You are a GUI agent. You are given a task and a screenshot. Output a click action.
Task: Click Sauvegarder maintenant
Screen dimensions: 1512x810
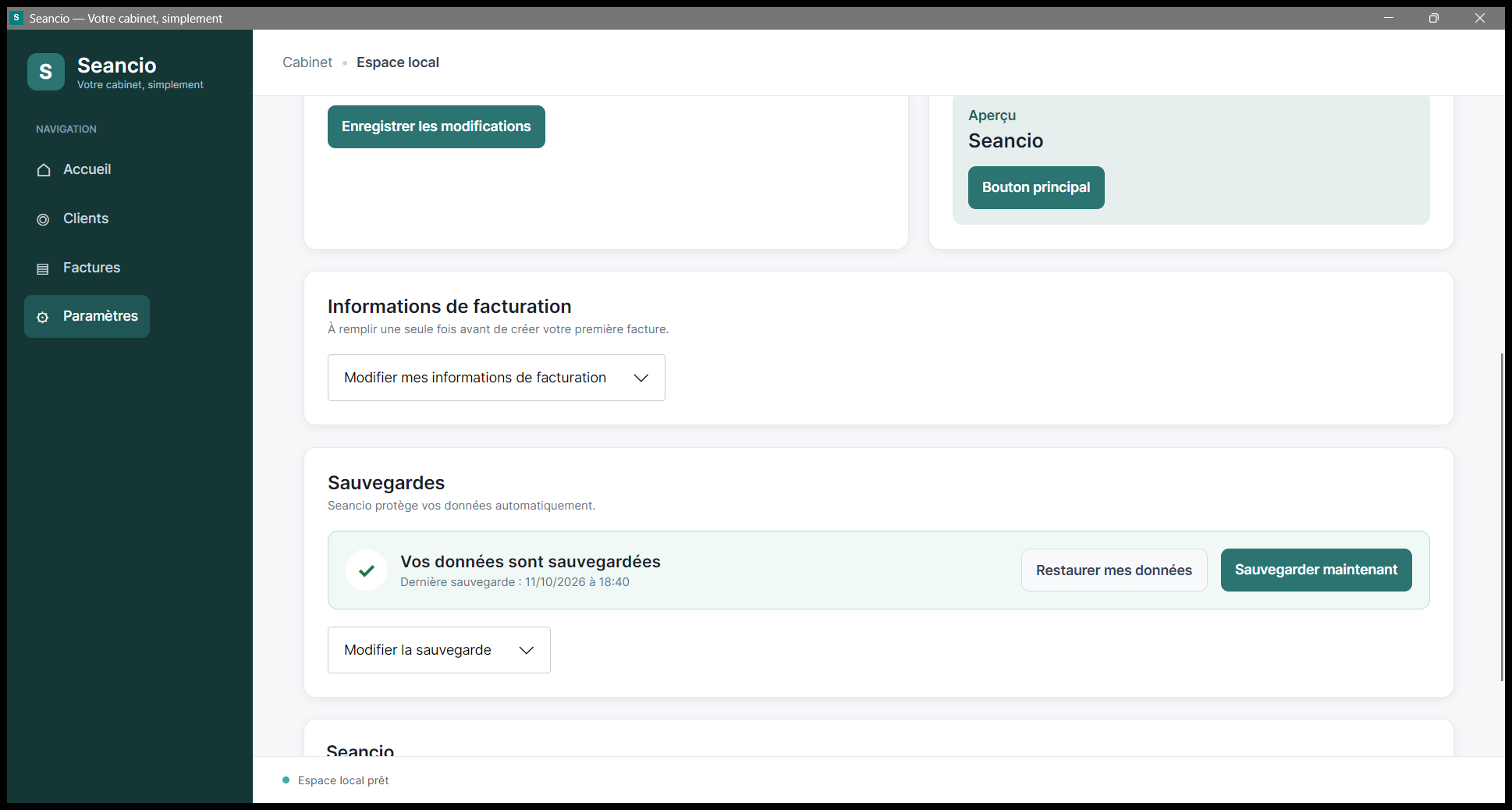(x=1316, y=570)
